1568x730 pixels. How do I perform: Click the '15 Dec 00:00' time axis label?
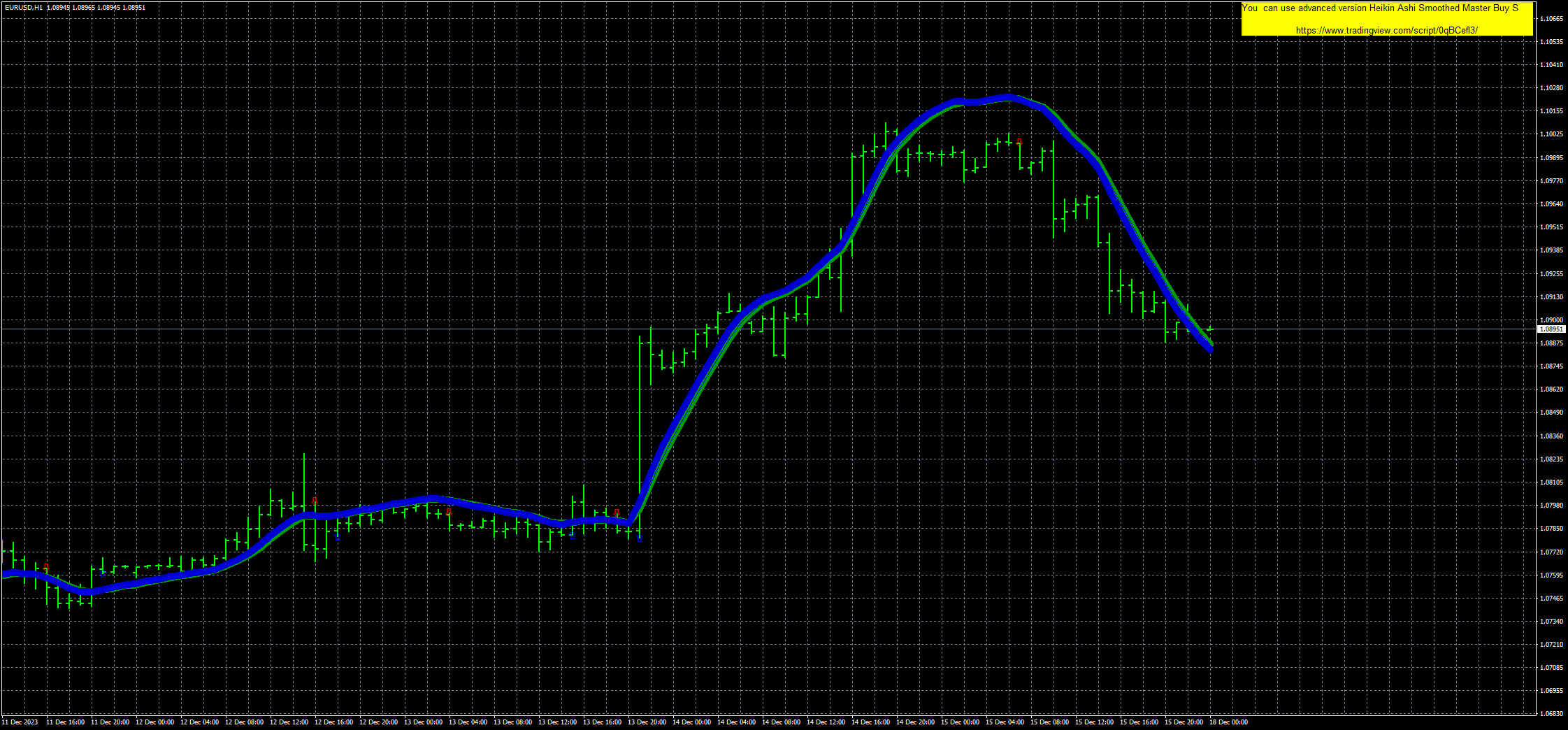pos(960,722)
